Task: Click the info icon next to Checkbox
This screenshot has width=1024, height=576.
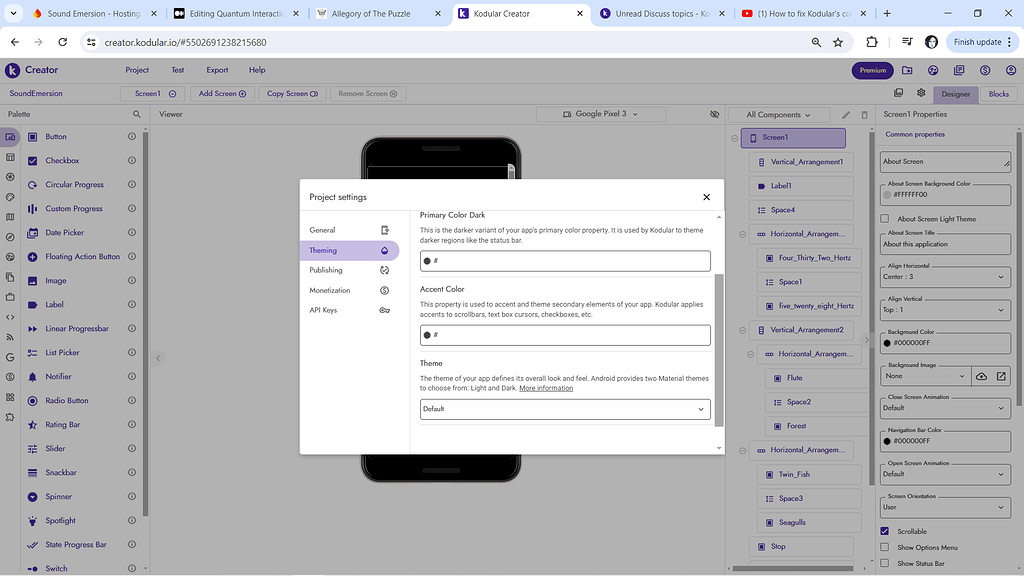Action: click(x=132, y=161)
